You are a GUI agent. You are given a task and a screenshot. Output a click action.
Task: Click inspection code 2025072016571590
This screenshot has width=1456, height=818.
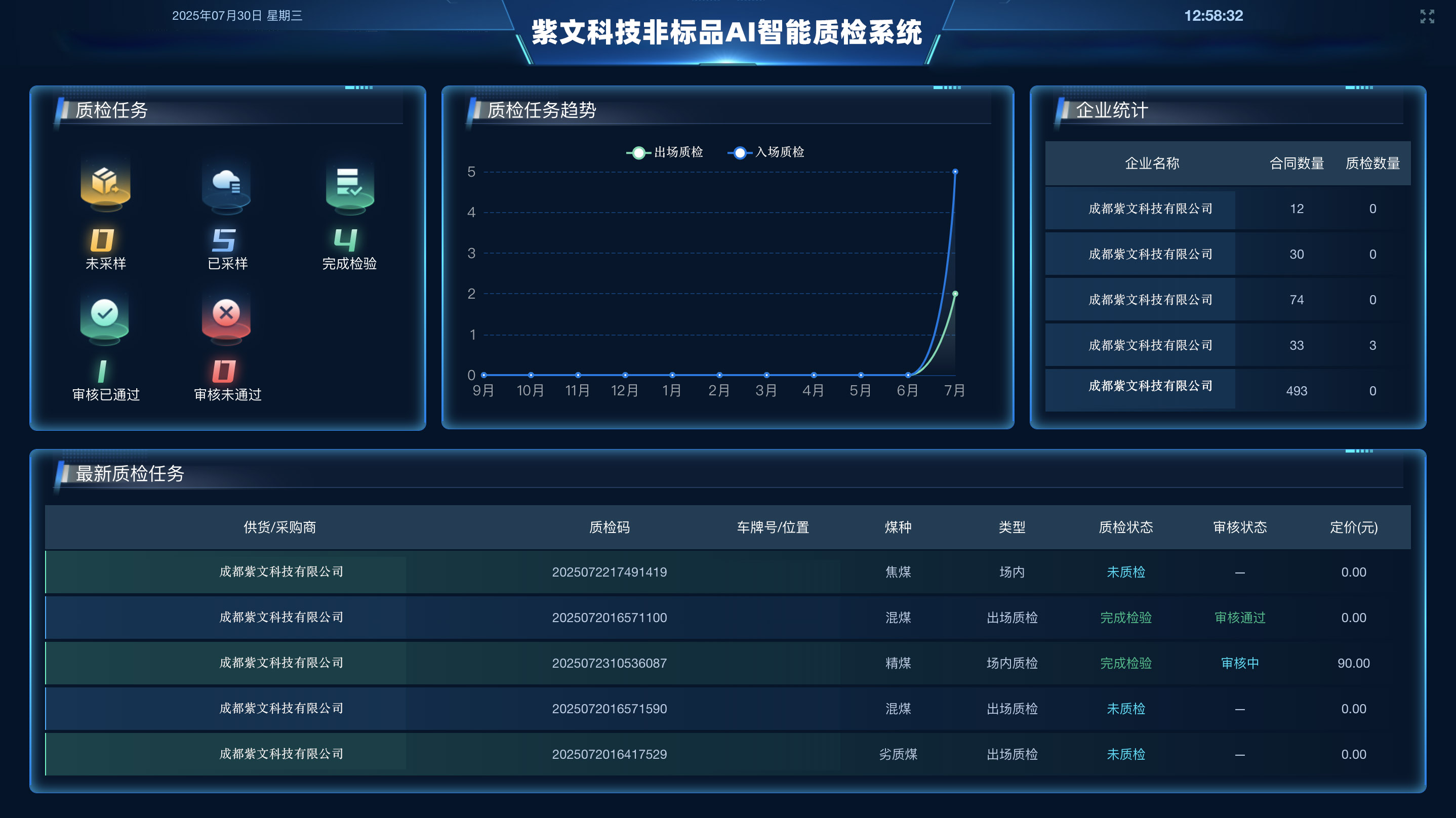pyautogui.click(x=610, y=709)
